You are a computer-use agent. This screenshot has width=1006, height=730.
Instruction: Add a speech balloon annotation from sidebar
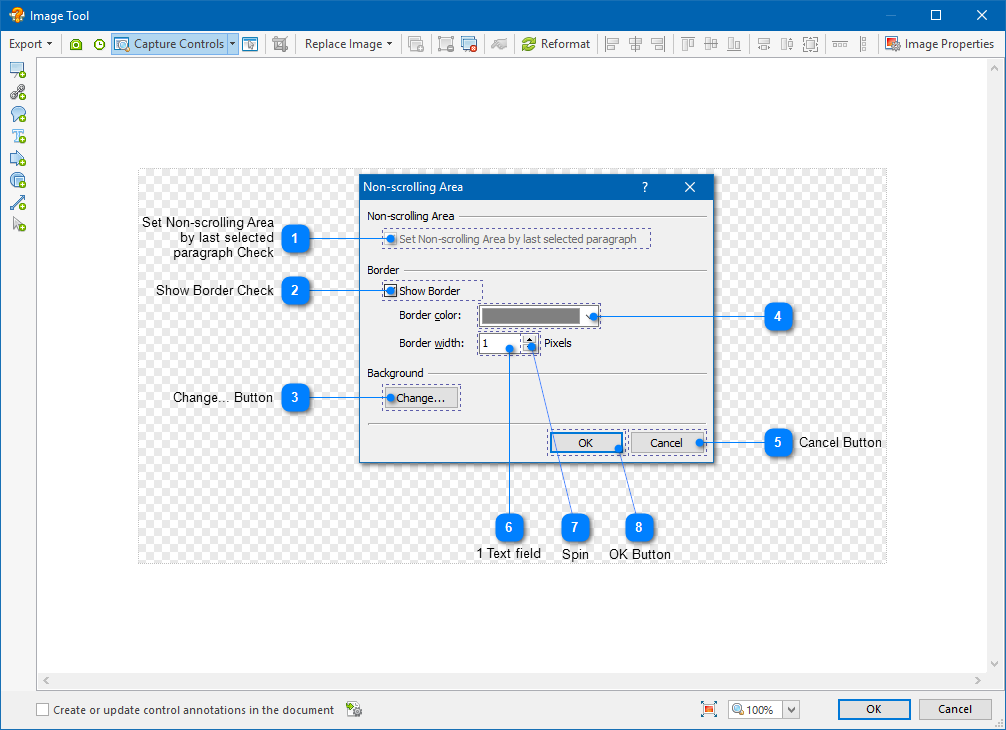[18, 115]
